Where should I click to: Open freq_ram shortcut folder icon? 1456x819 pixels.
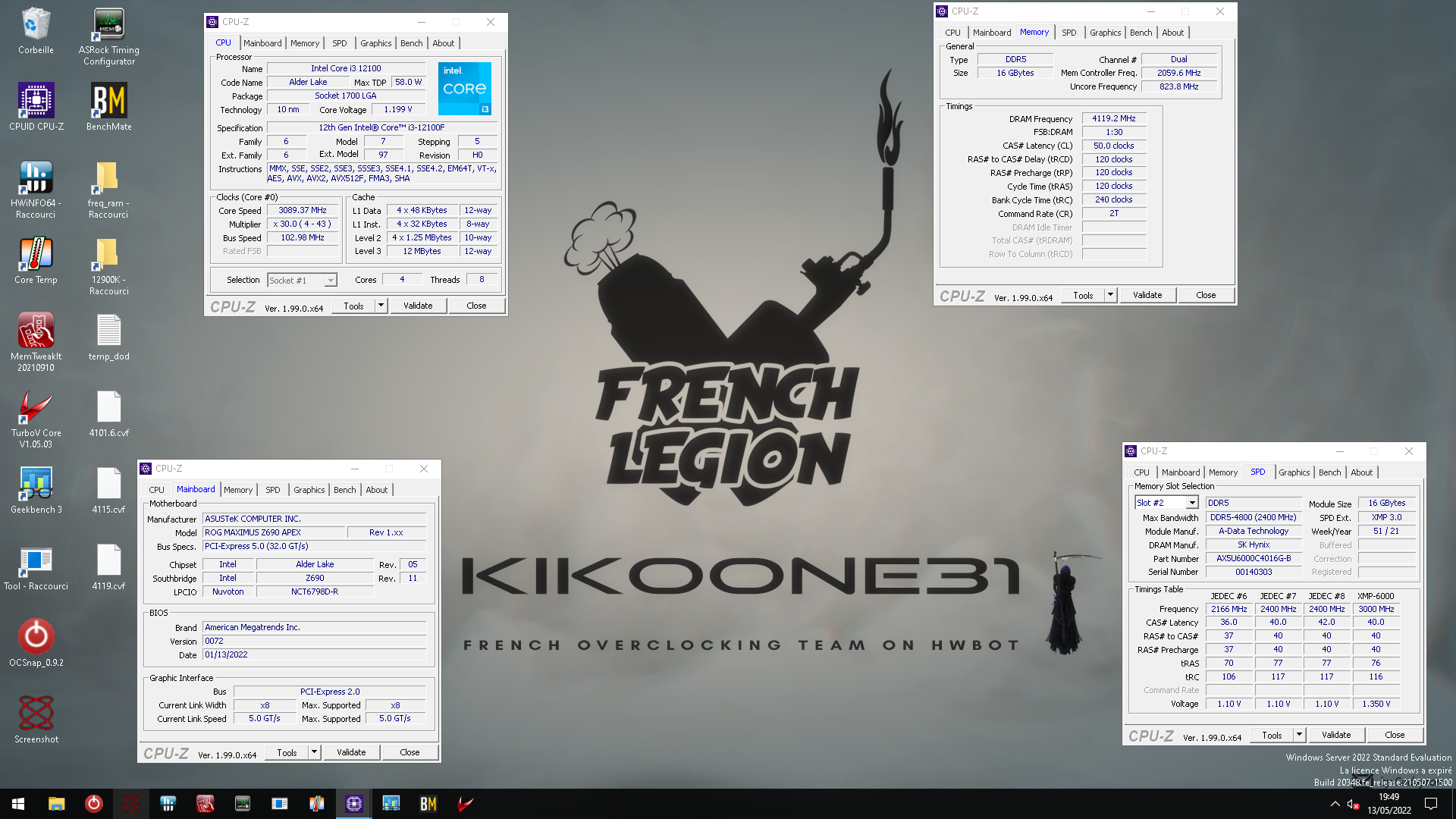coord(108,190)
